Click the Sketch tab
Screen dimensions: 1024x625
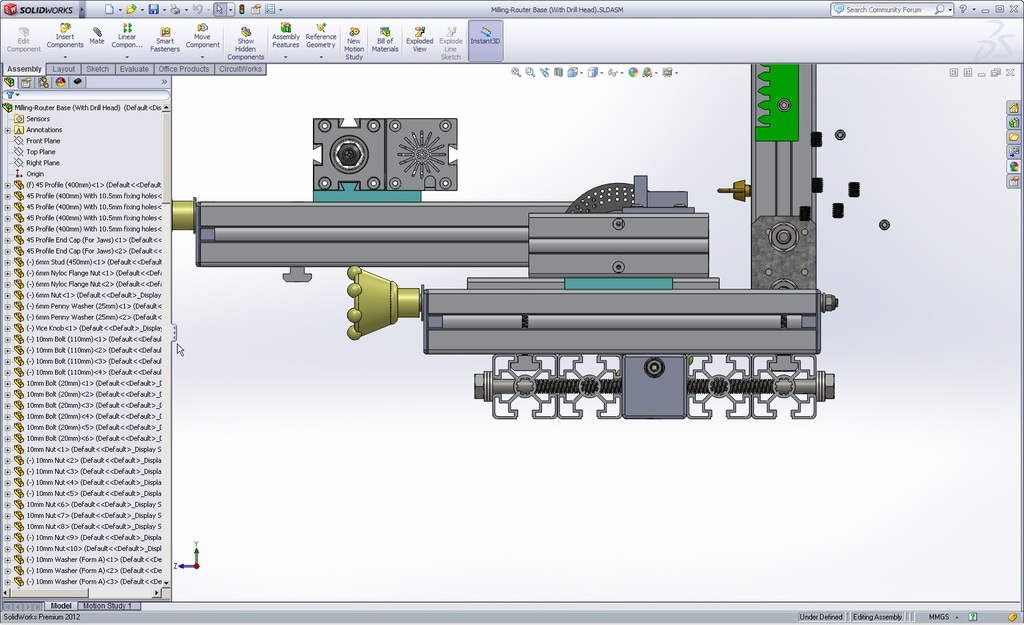(97, 69)
